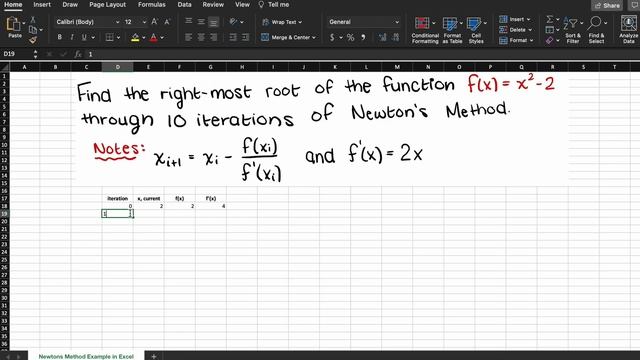Select the Newtons Method Example in Excel sheet tab

(86, 356)
